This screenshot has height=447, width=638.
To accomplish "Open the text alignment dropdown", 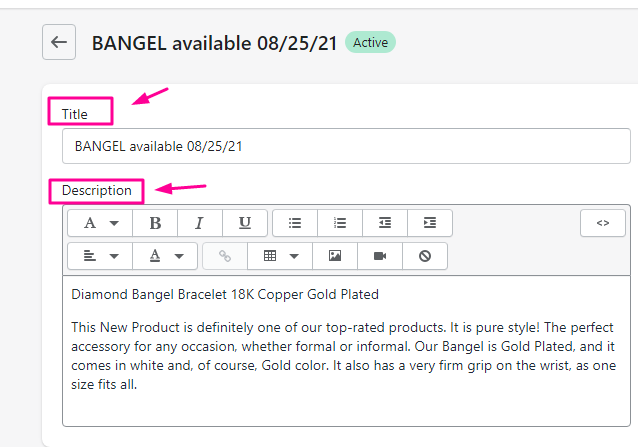I will (x=100, y=256).
